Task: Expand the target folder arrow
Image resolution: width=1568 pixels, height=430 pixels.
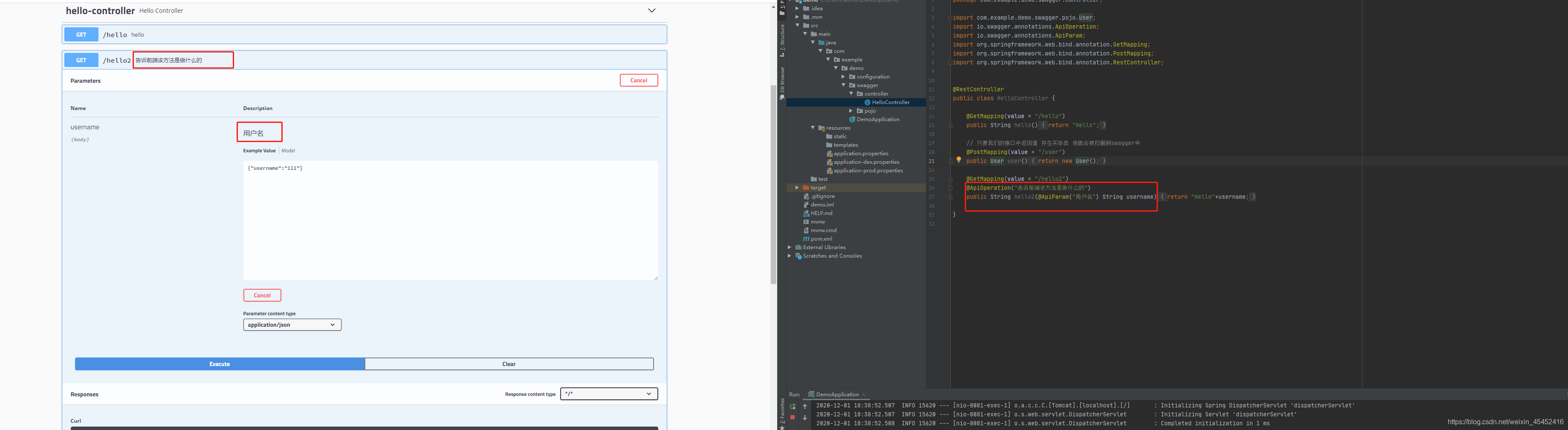Action: click(797, 188)
